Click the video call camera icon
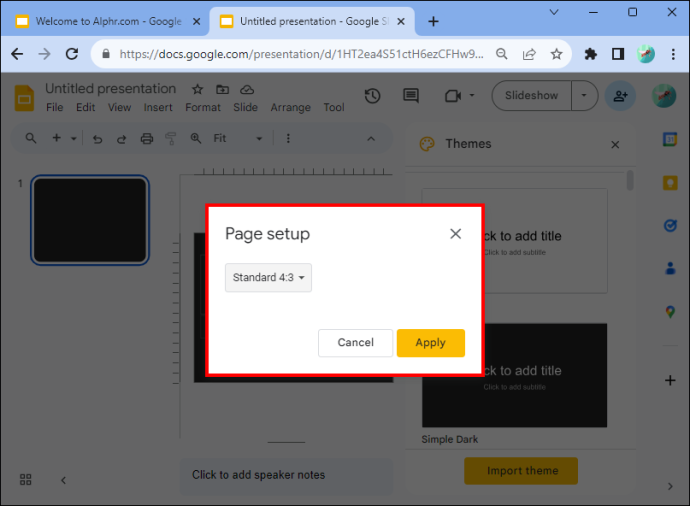 [x=453, y=95]
